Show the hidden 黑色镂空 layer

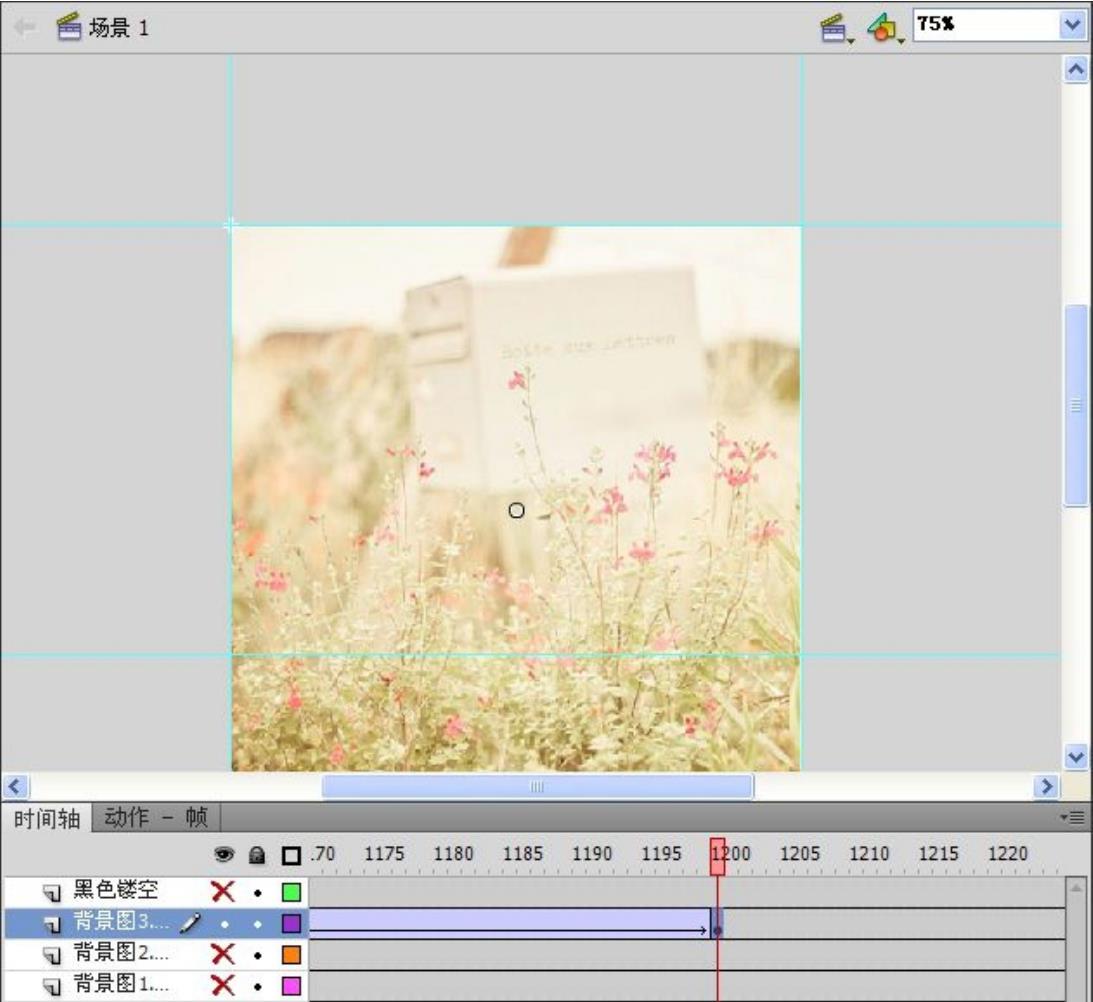pyautogui.click(x=224, y=891)
